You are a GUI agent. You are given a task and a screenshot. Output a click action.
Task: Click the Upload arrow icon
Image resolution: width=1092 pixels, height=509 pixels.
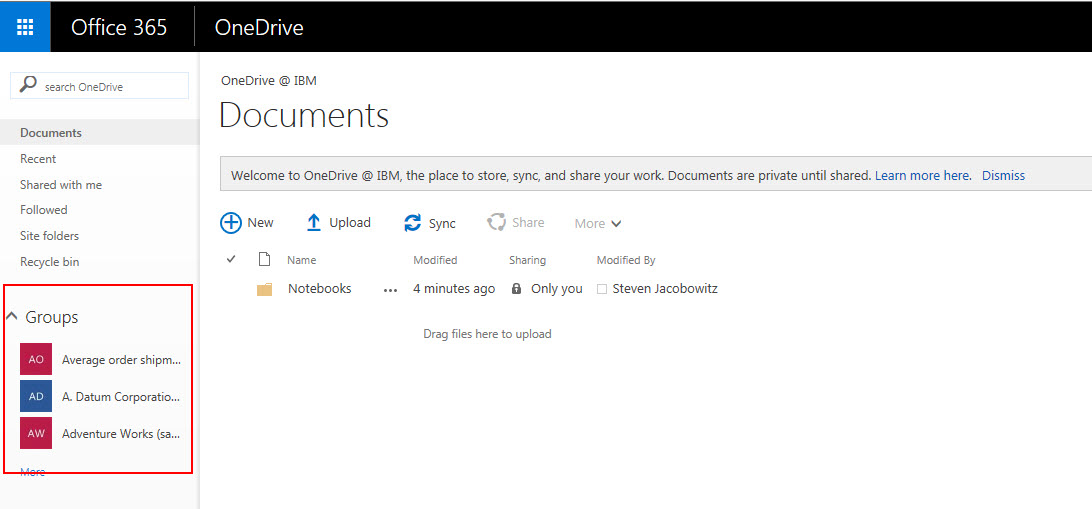point(314,223)
